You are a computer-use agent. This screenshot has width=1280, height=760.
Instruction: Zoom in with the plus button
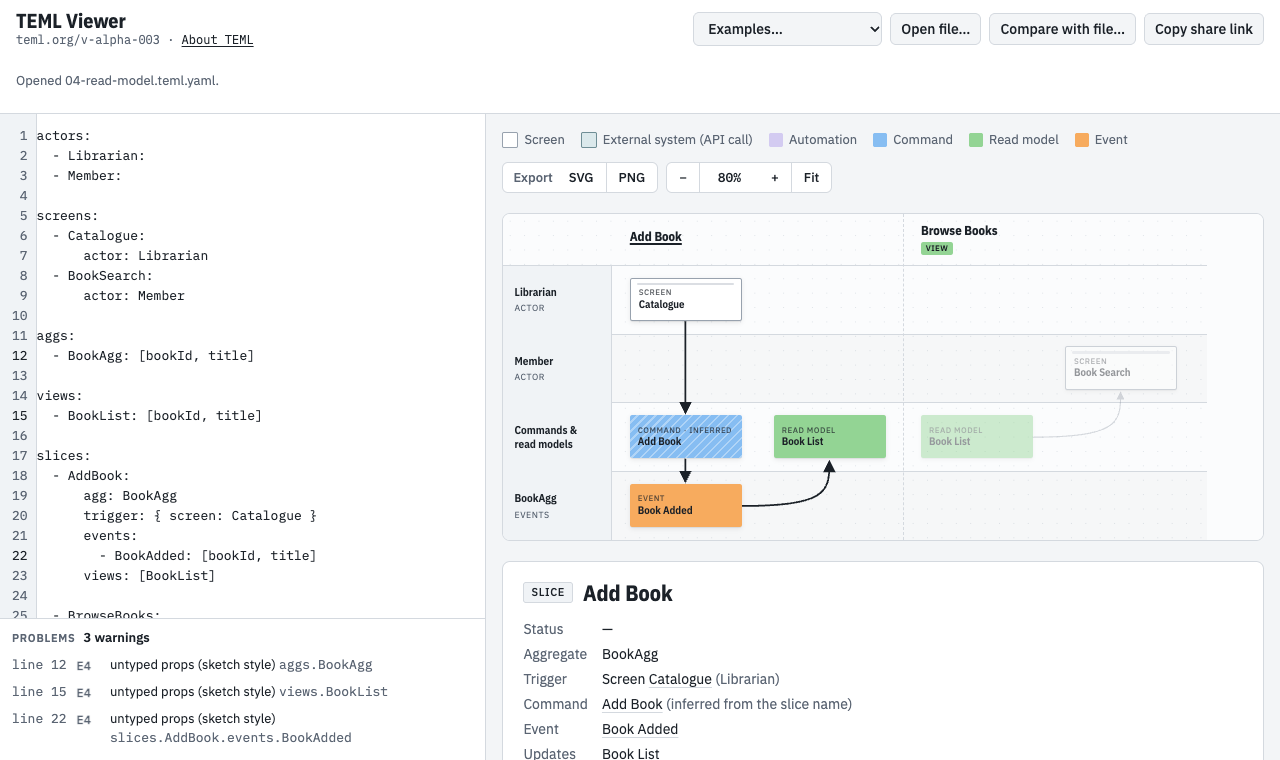pos(775,178)
